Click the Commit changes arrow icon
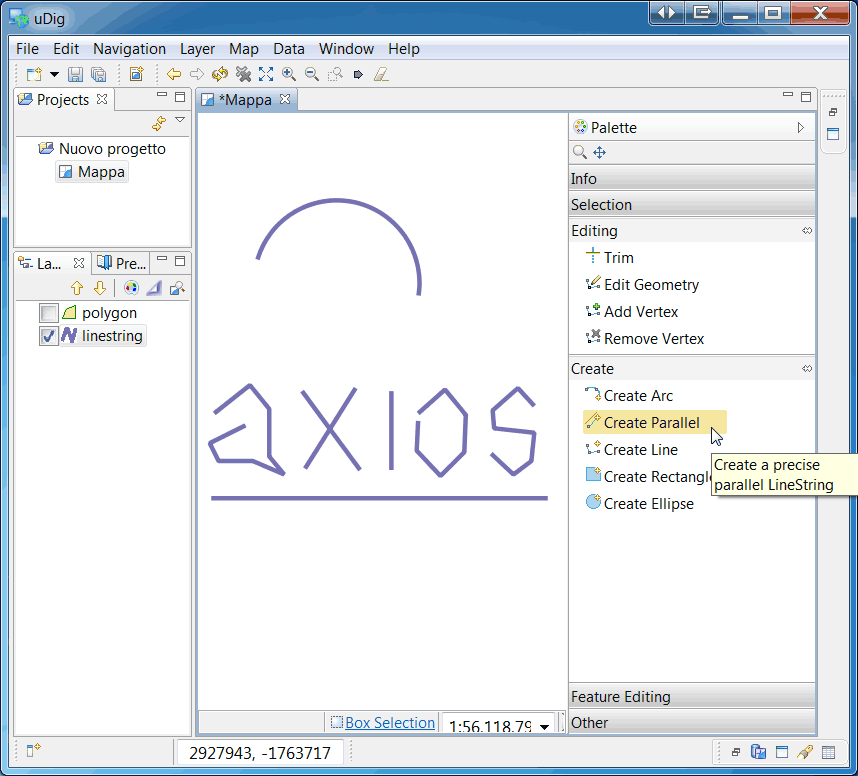858x776 pixels. click(358, 74)
